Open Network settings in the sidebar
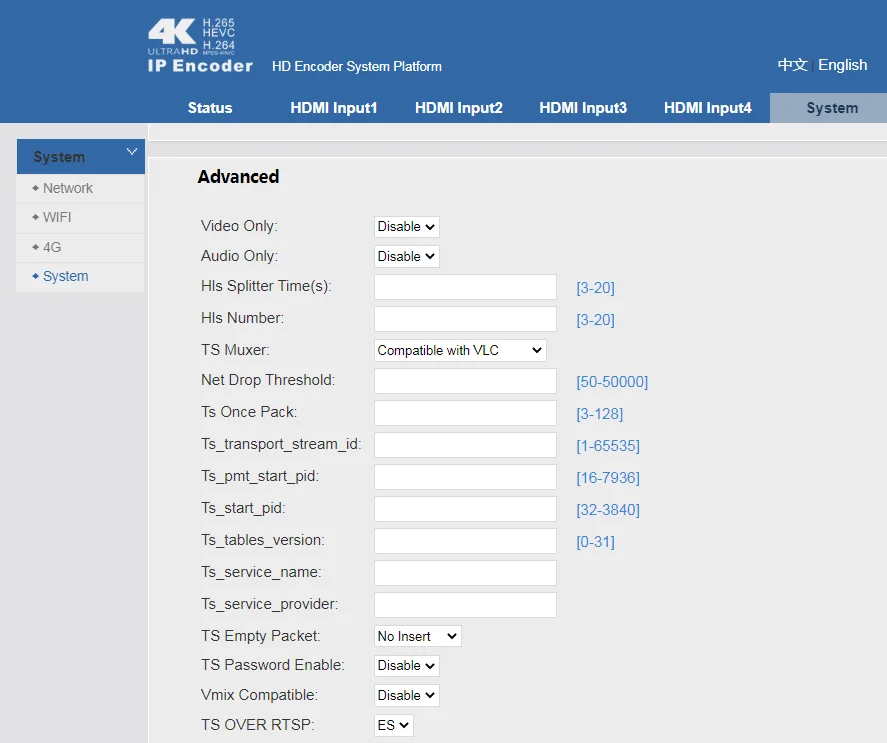The height and width of the screenshot is (743, 887). click(x=68, y=188)
